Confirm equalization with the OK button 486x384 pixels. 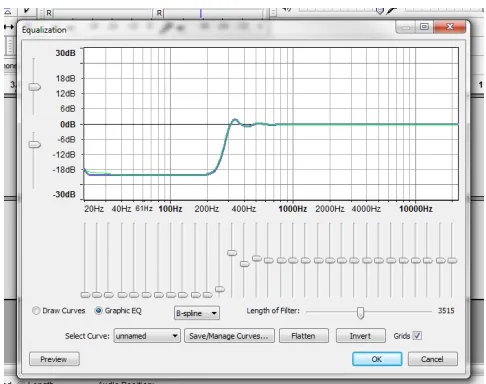click(377, 359)
